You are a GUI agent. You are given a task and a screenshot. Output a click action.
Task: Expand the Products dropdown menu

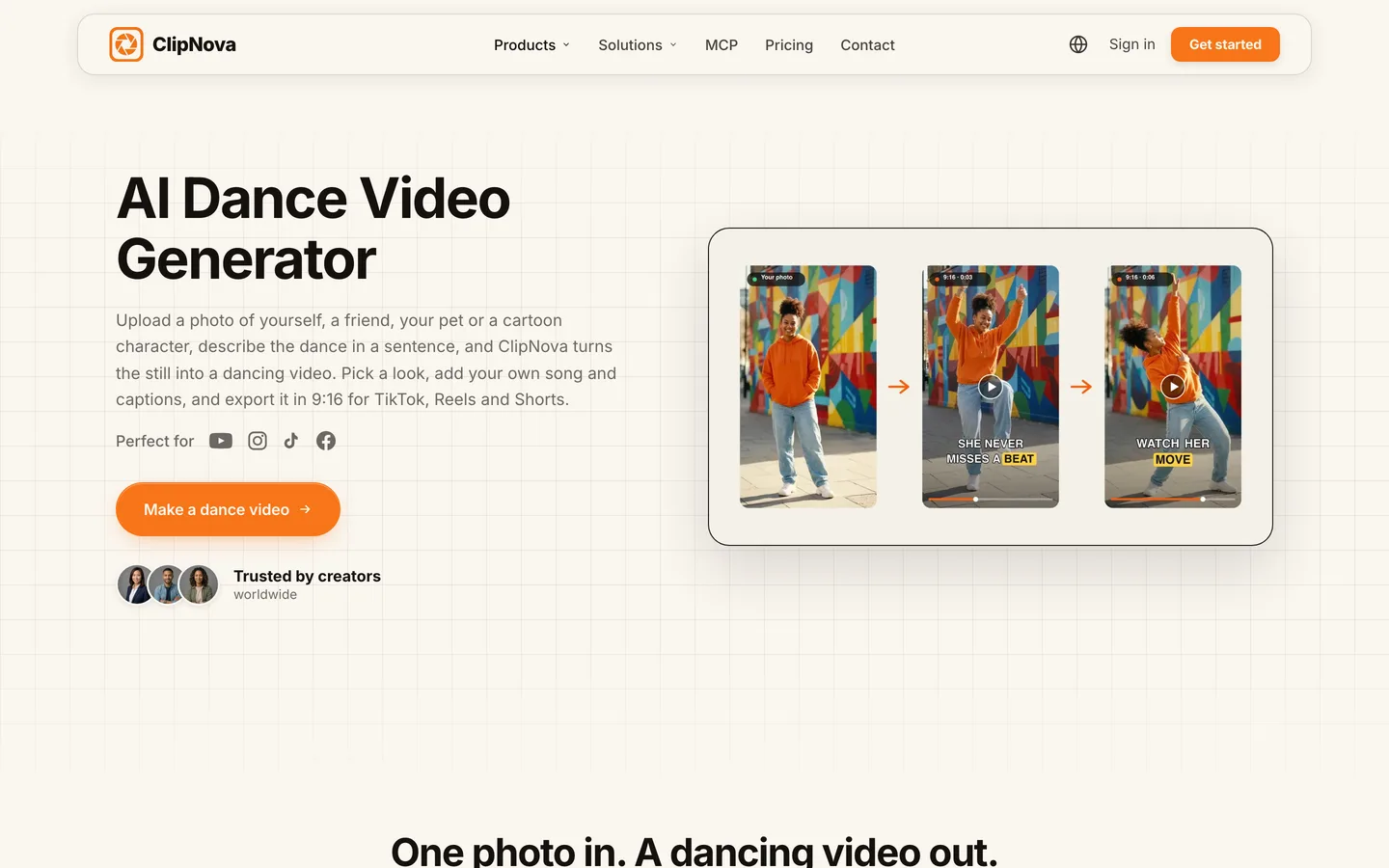tap(532, 45)
